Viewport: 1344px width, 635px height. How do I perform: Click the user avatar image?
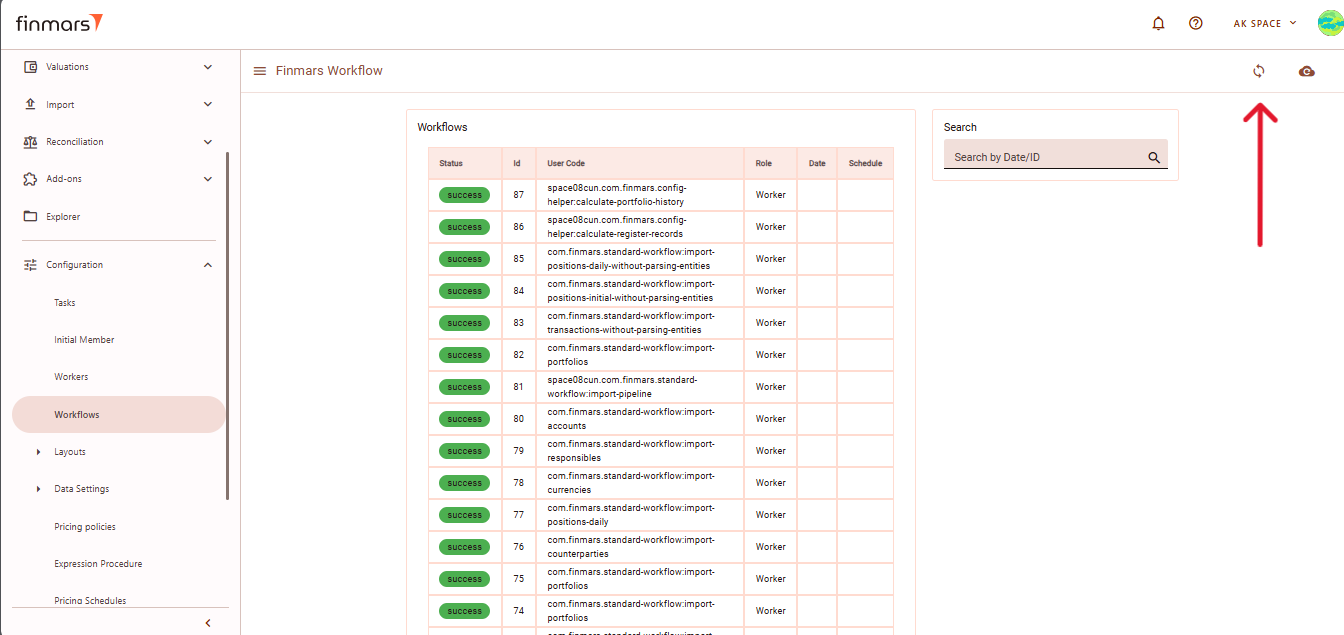pyautogui.click(x=1329, y=23)
